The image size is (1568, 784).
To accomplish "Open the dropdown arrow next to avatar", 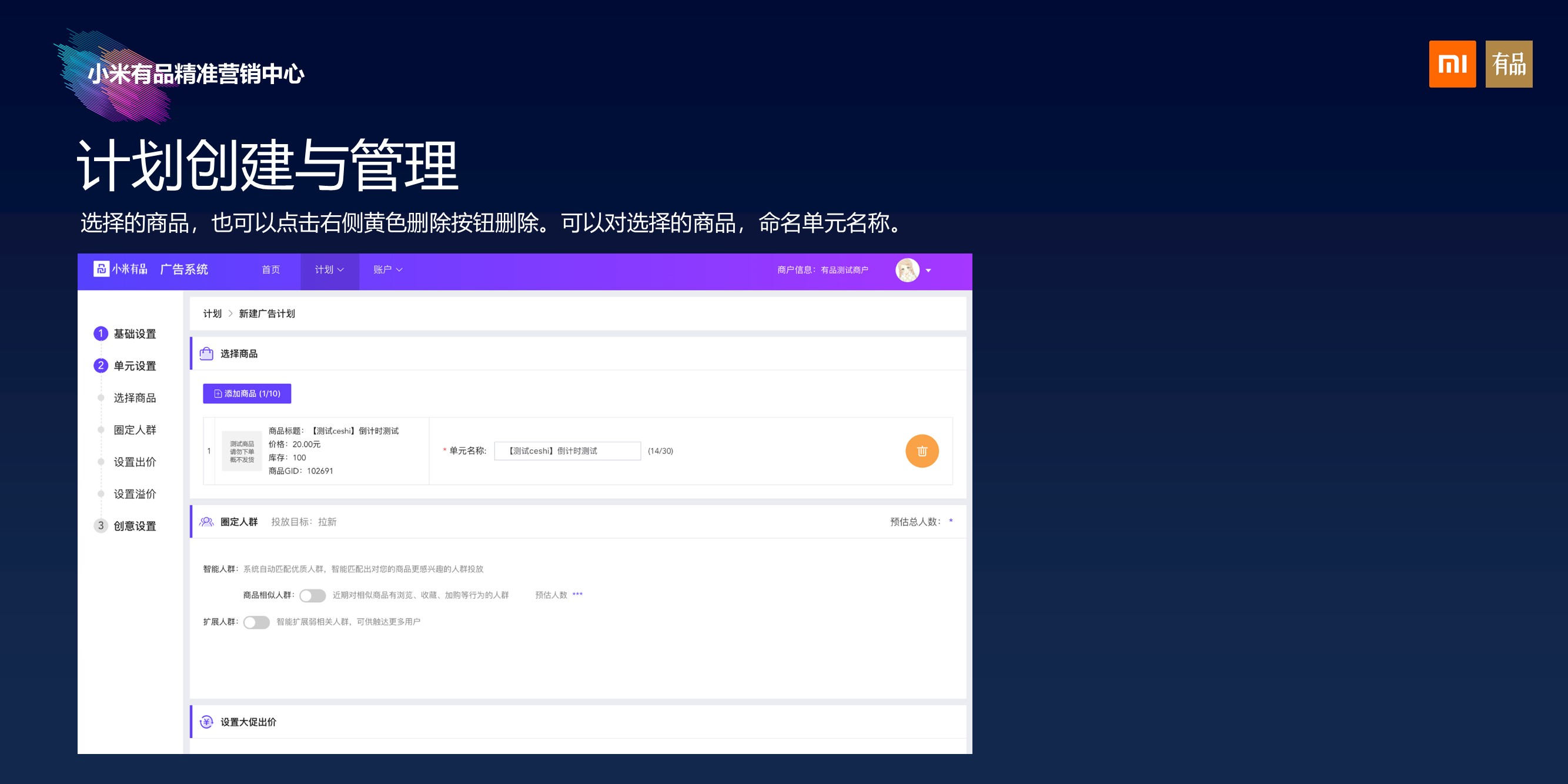I will 928,271.
